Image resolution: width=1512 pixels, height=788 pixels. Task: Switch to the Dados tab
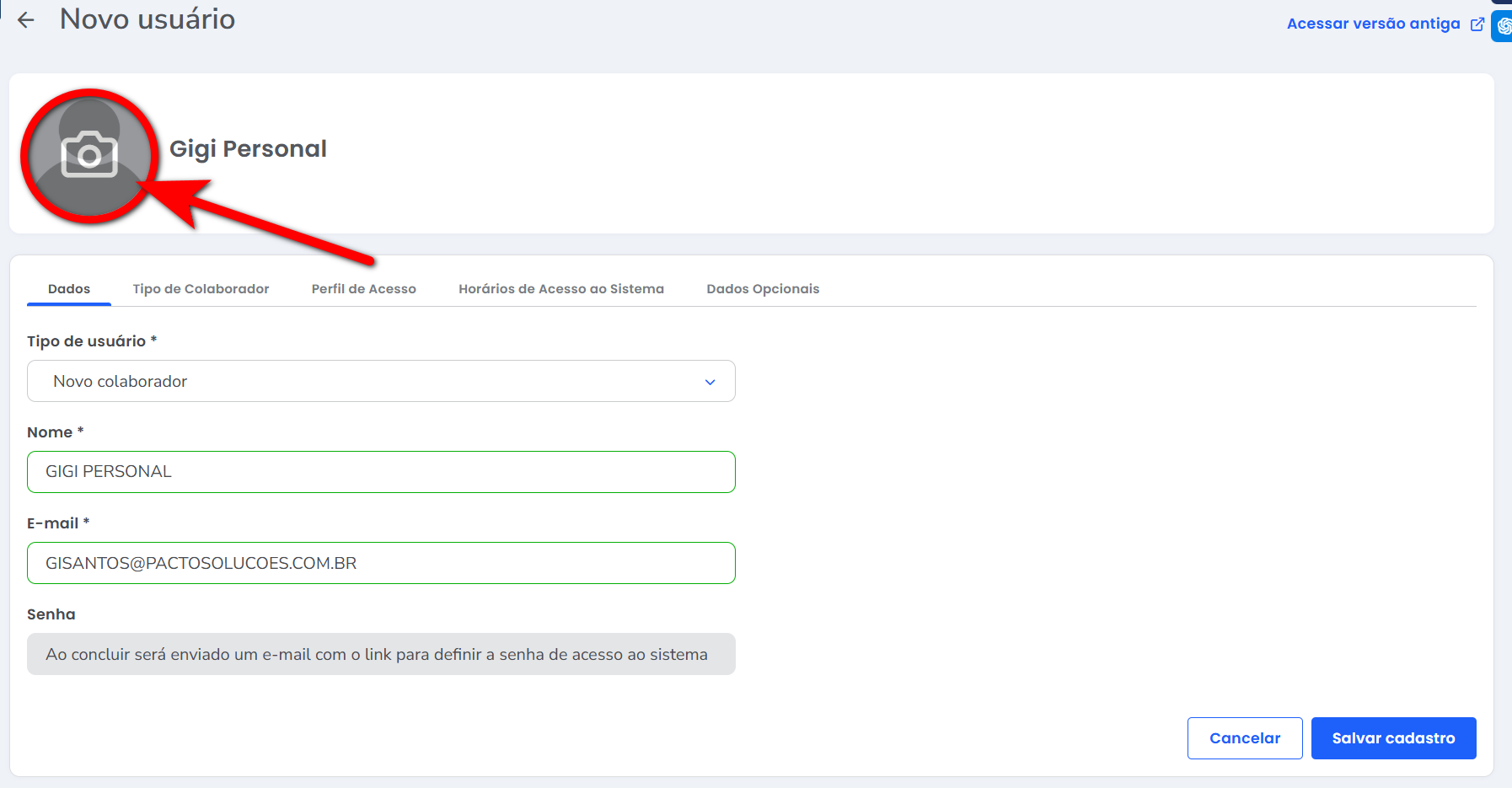tap(69, 289)
